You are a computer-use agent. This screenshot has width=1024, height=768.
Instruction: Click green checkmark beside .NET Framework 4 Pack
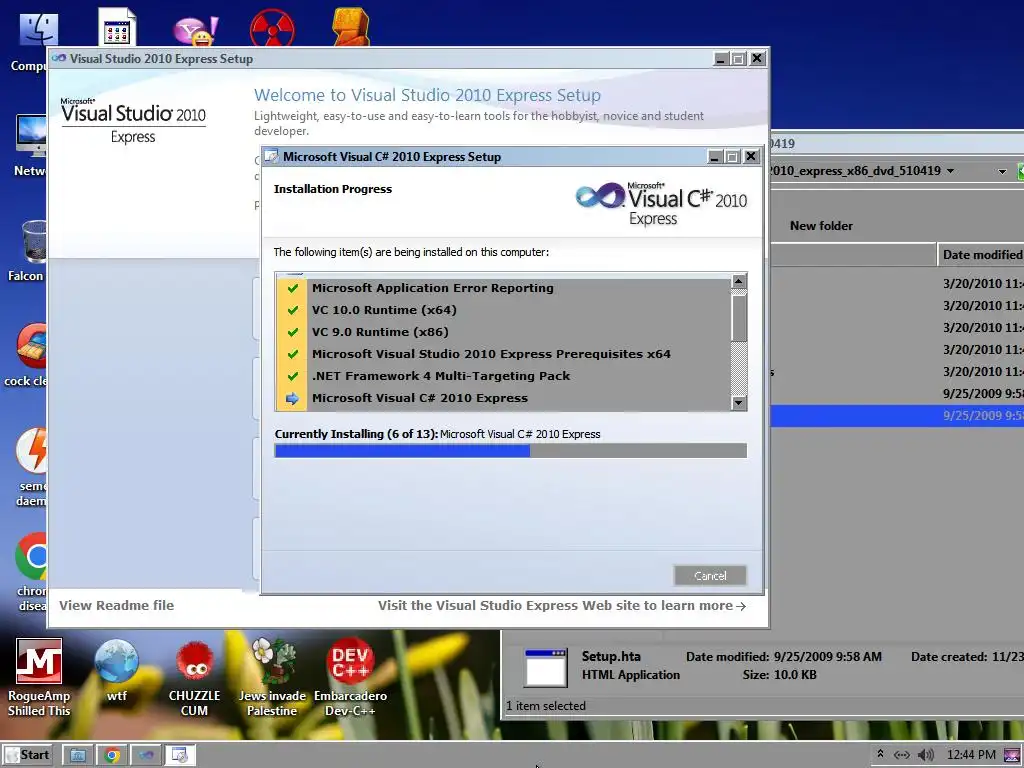pos(293,376)
